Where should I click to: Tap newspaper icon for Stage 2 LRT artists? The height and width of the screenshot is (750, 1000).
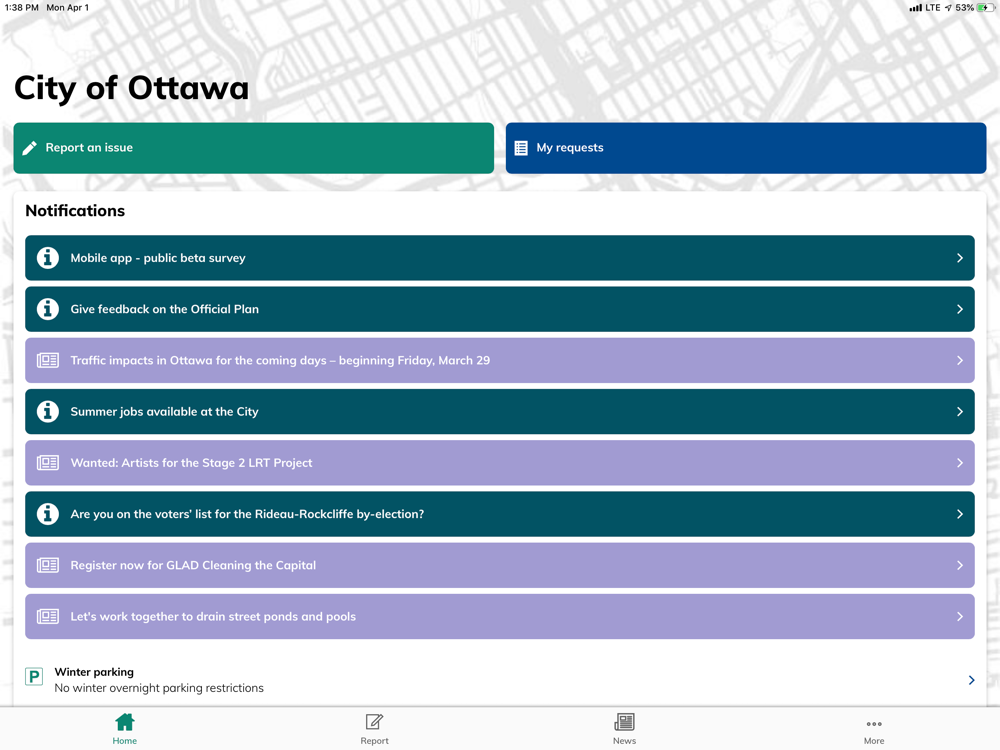(x=48, y=462)
